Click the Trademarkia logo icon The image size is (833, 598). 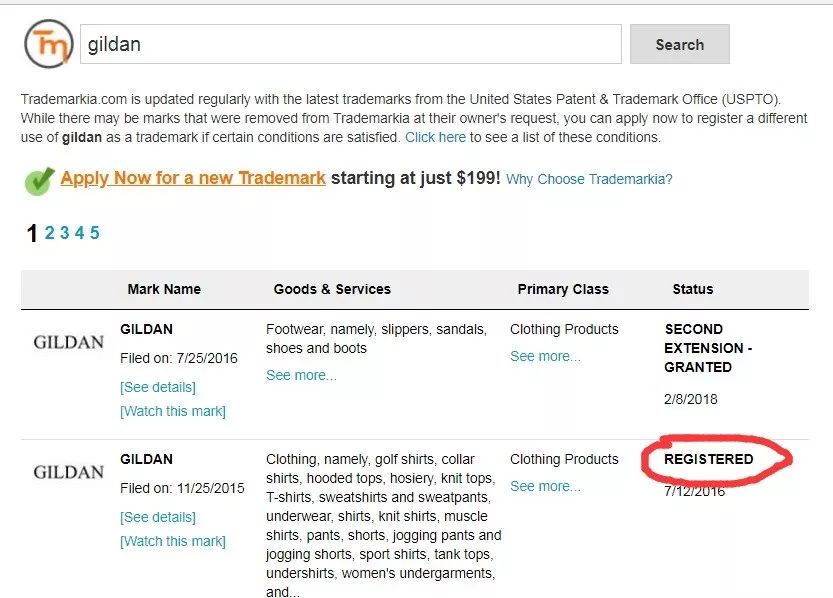(49, 44)
